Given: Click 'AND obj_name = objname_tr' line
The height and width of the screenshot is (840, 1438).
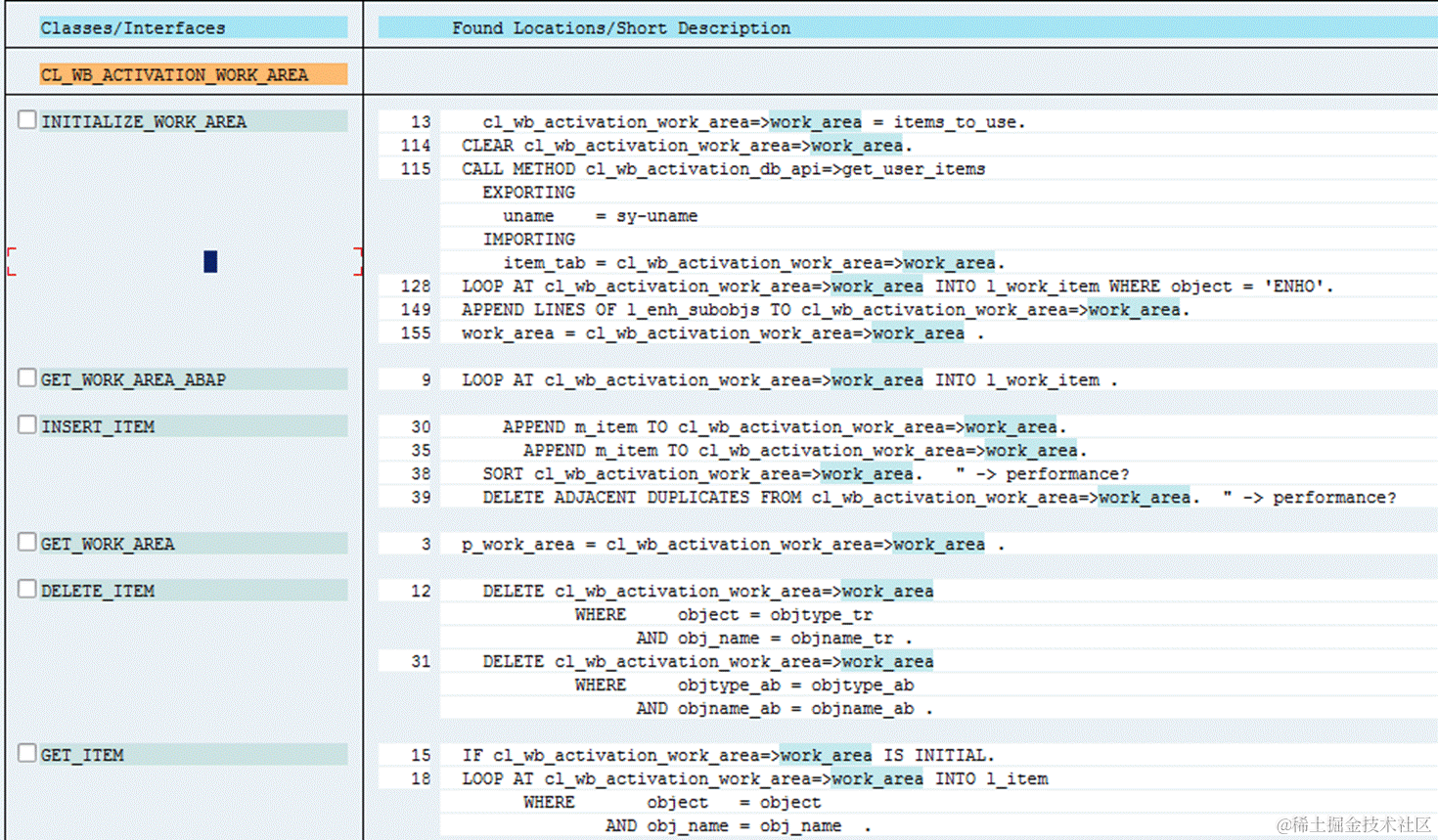Looking at the screenshot, I should point(775,638).
